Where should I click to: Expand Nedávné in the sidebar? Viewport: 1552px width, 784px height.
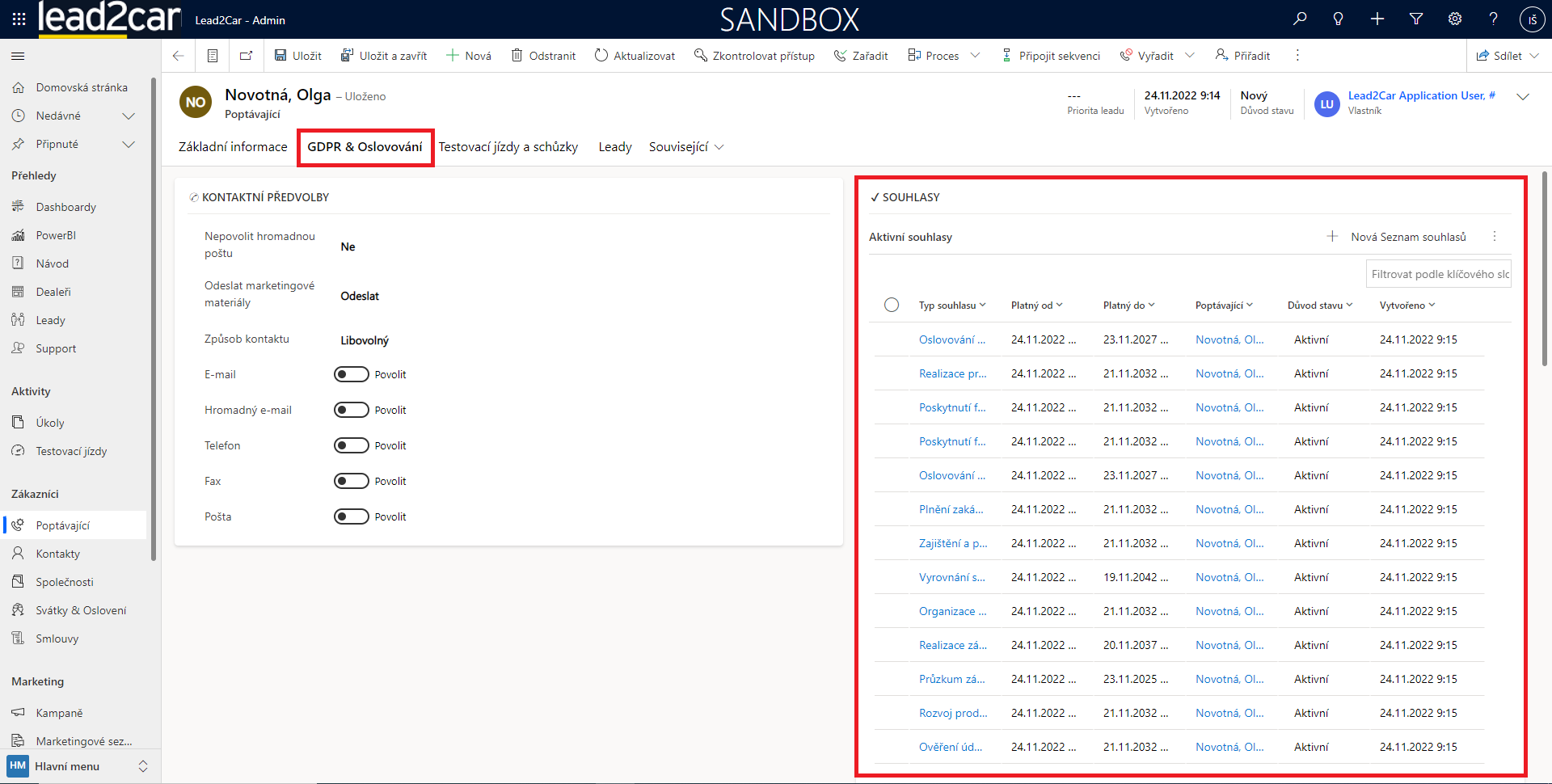(128, 116)
